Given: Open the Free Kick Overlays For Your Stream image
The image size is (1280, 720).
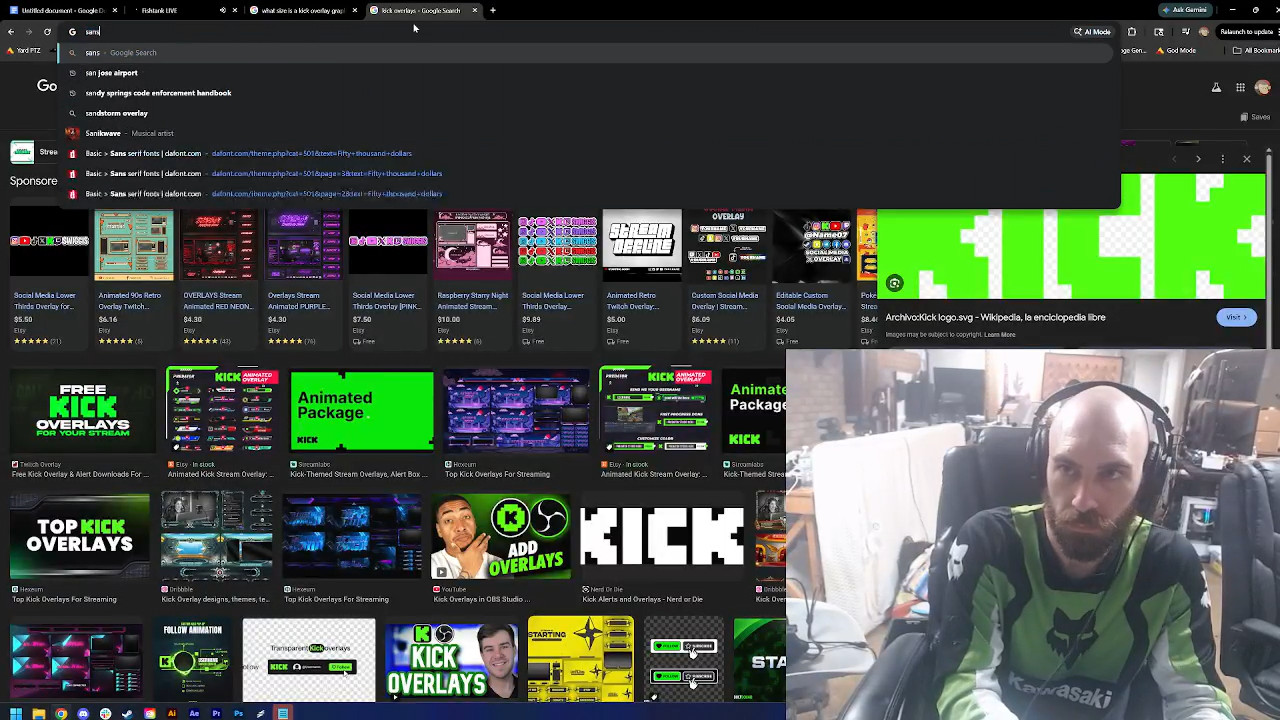Looking at the screenshot, I should point(82,411).
